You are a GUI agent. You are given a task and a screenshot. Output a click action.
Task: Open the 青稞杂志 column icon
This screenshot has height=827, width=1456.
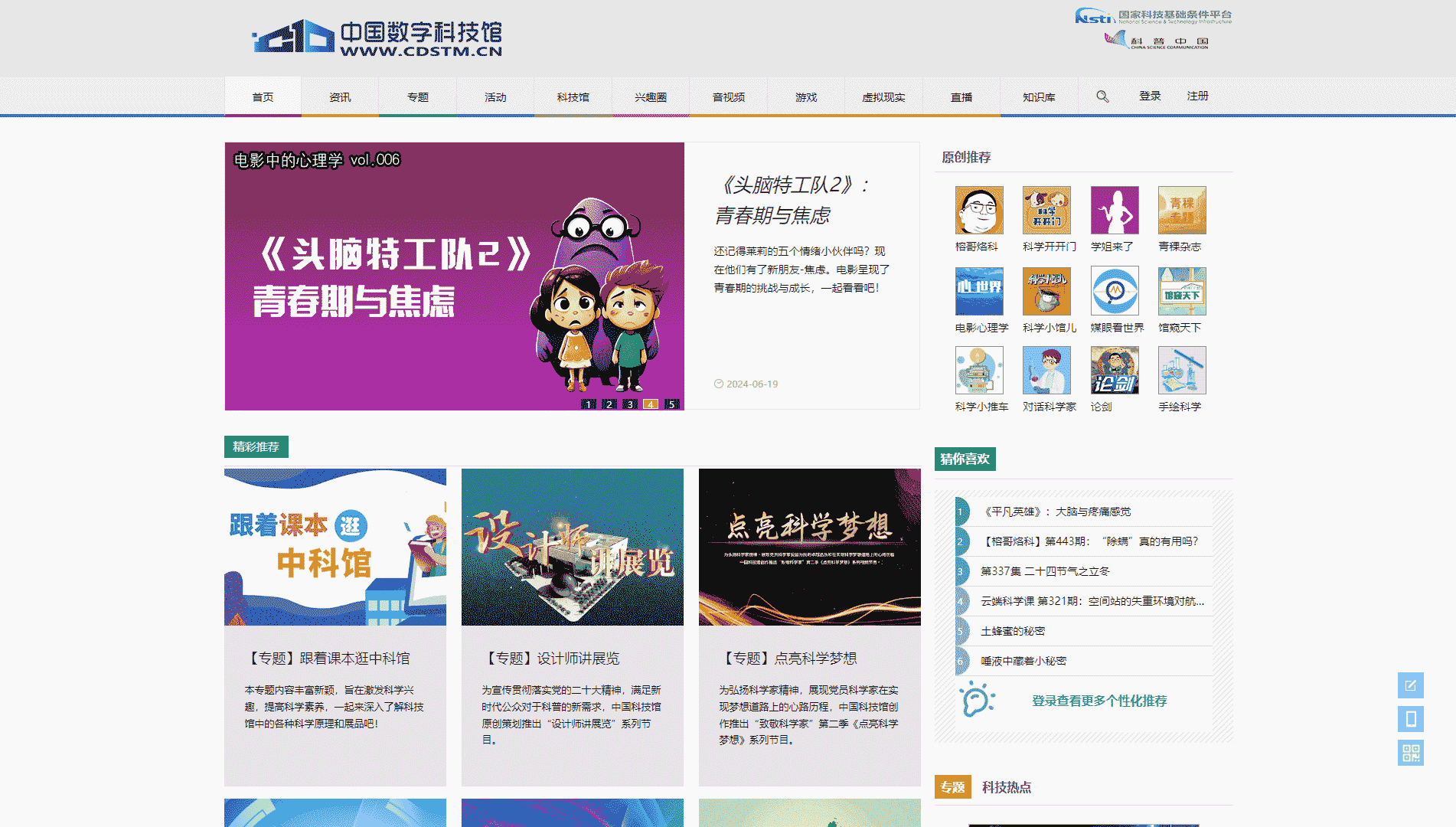point(1182,210)
